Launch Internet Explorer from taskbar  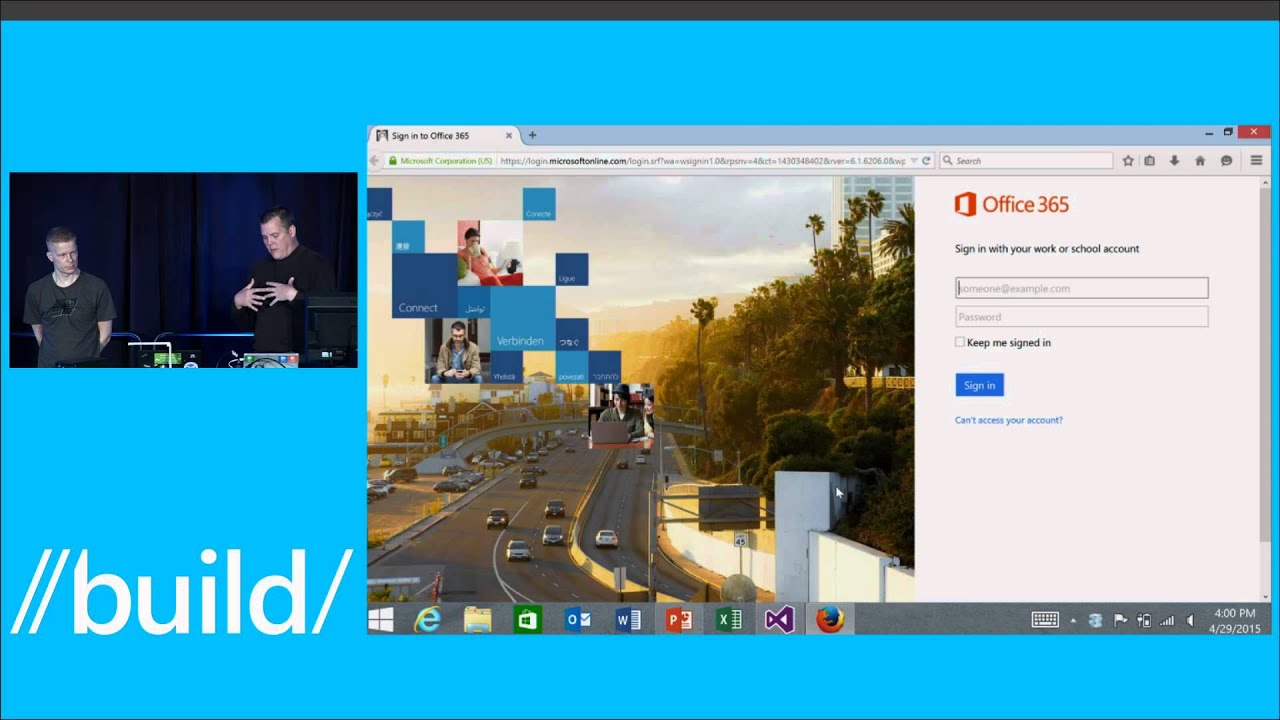[x=428, y=620]
